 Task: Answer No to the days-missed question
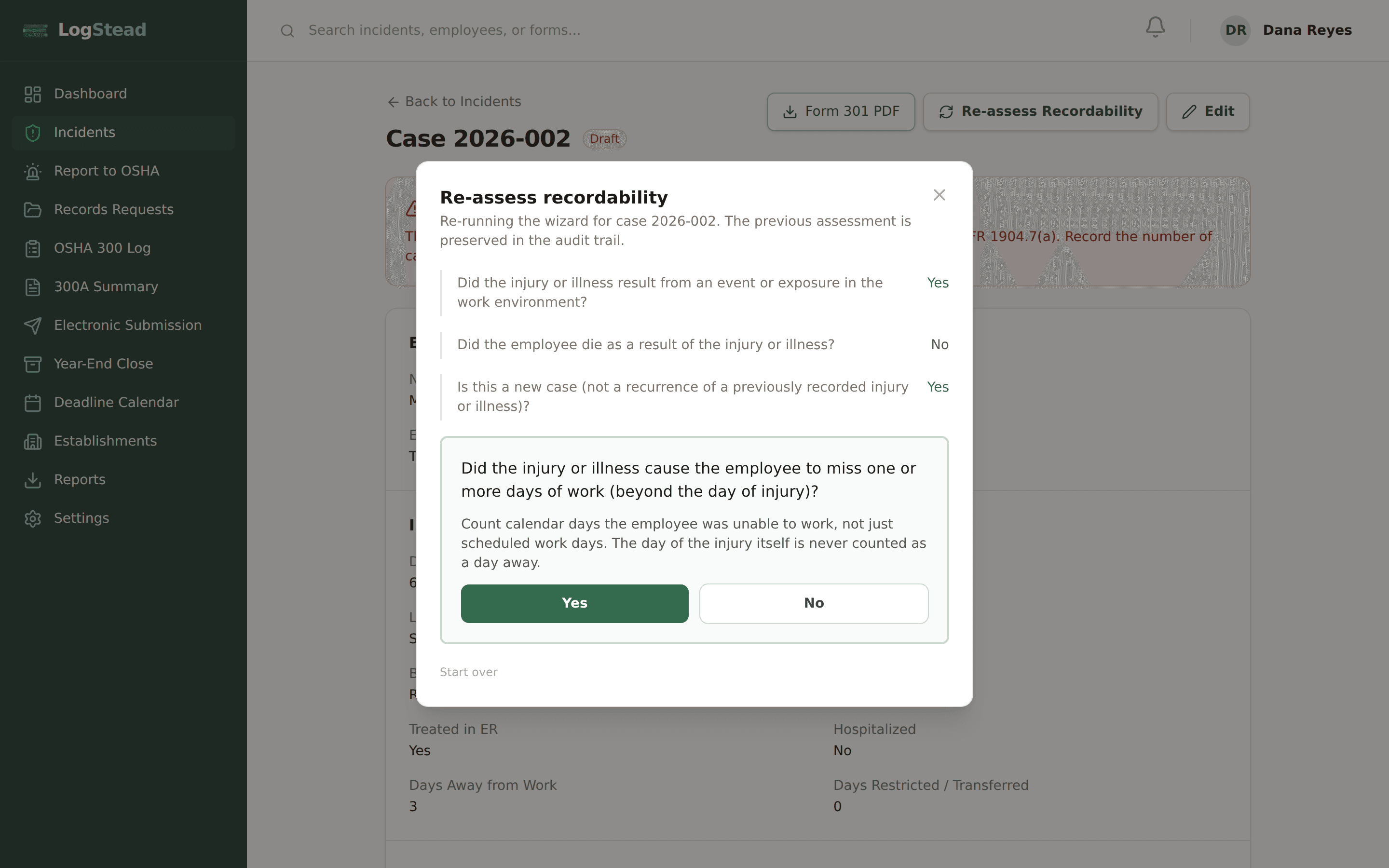814,603
